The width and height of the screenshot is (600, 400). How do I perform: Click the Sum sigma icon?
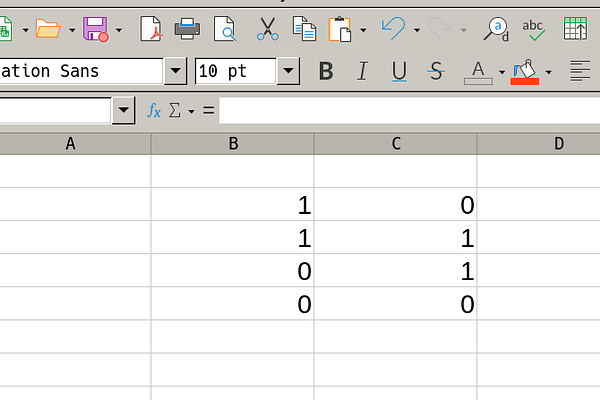click(x=174, y=111)
